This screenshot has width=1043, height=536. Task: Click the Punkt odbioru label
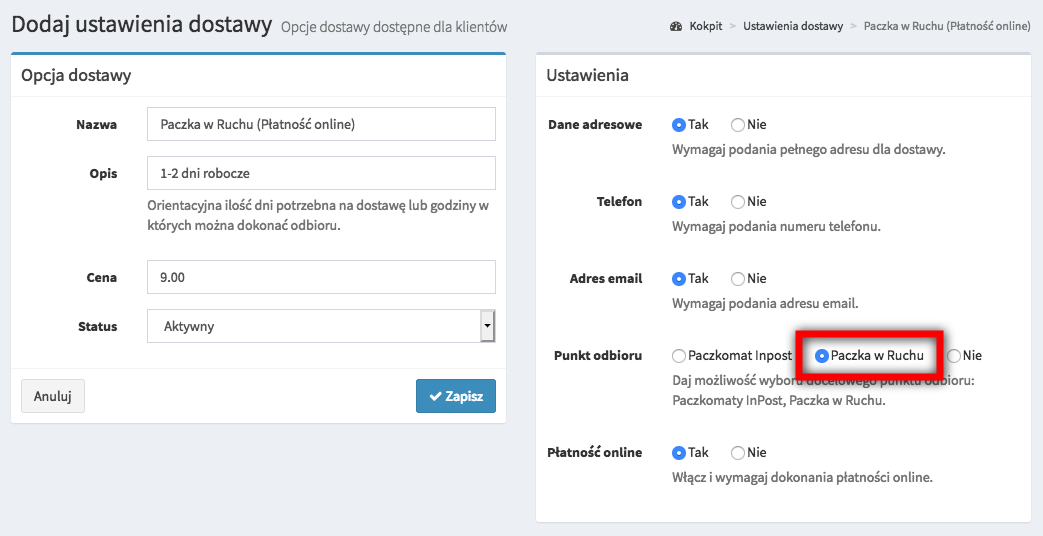[x=598, y=356]
